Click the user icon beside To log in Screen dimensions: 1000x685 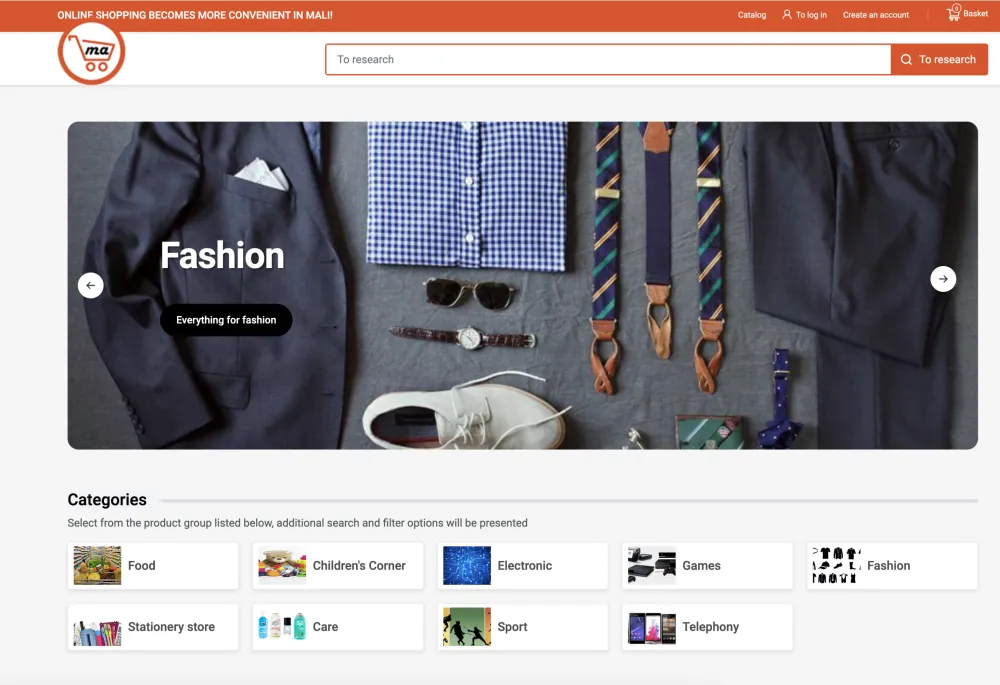coord(787,15)
